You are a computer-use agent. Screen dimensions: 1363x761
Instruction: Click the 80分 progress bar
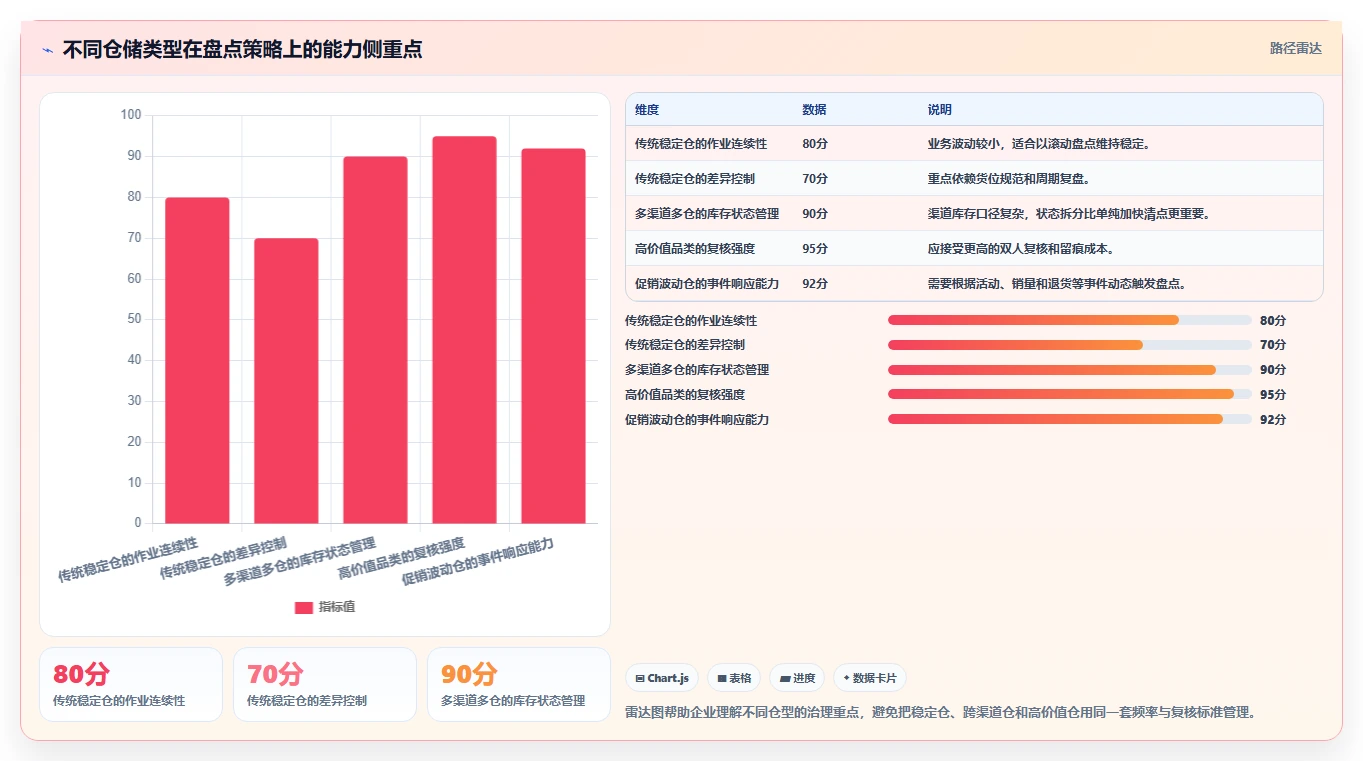1070,320
